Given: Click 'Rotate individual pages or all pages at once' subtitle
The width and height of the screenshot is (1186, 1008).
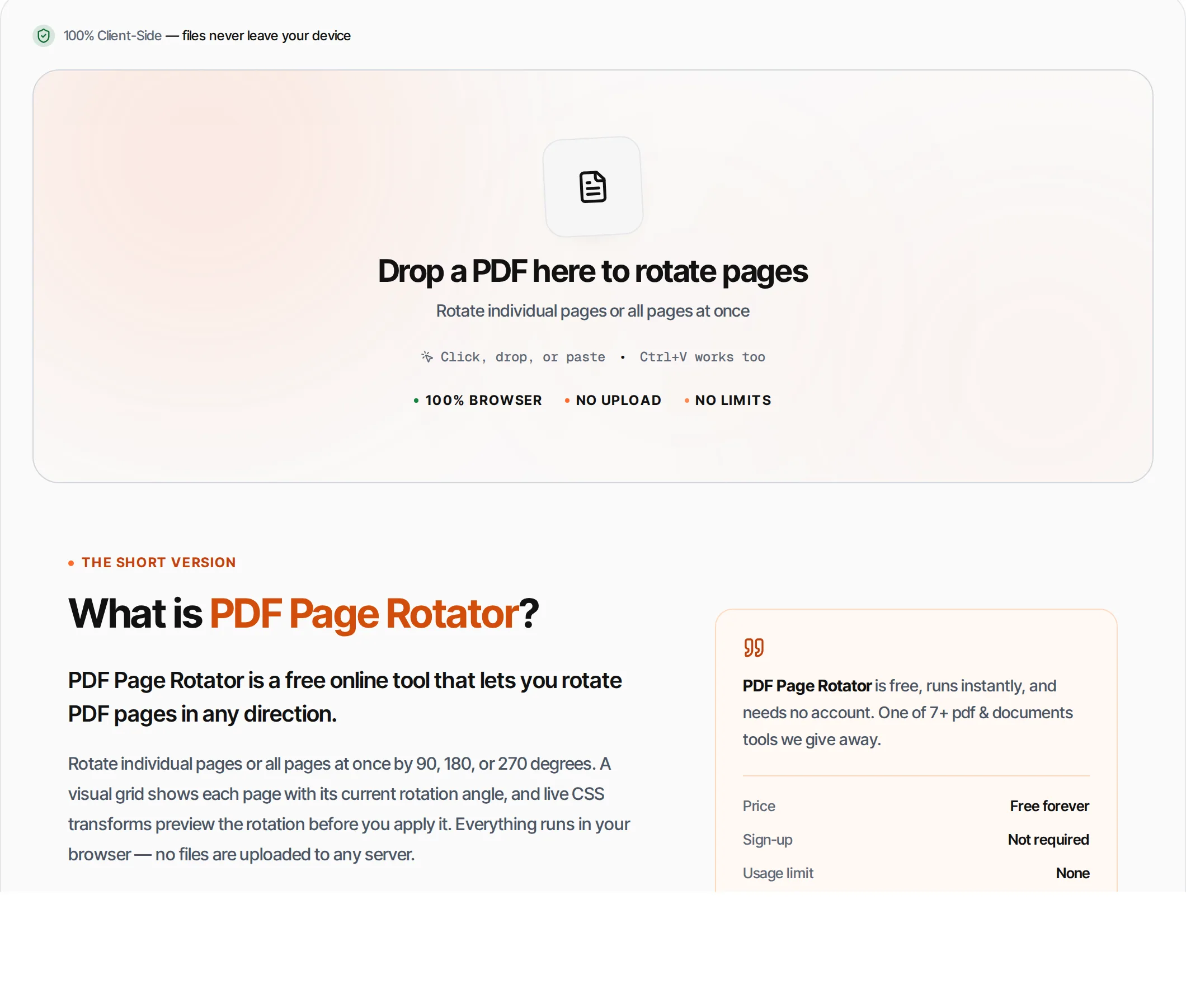Looking at the screenshot, I should coord(592,311).
